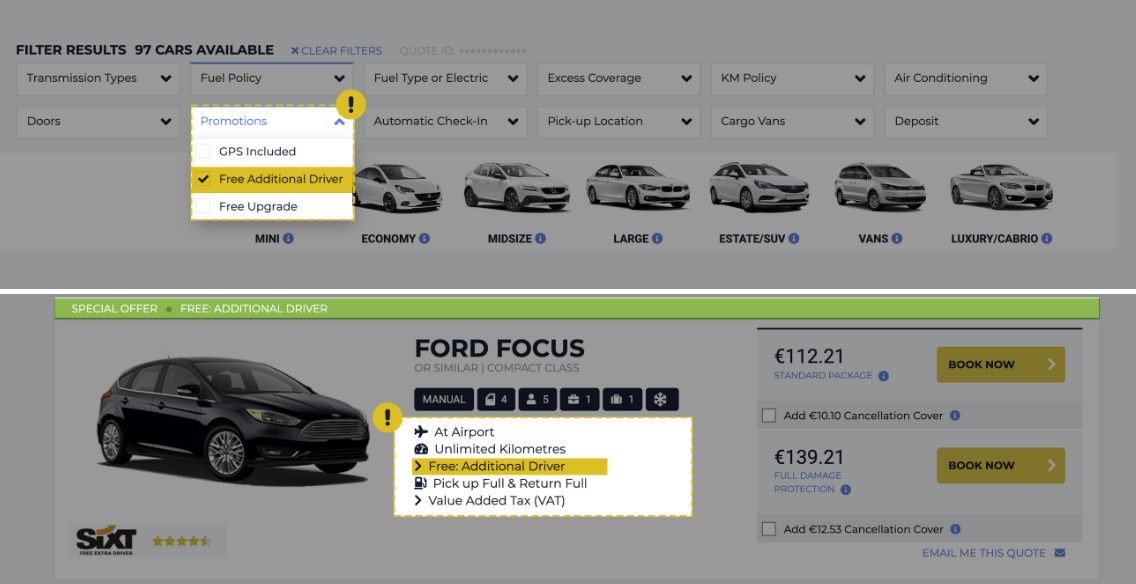
Task: Click the Sixt star rating
Action: [181, 541]
